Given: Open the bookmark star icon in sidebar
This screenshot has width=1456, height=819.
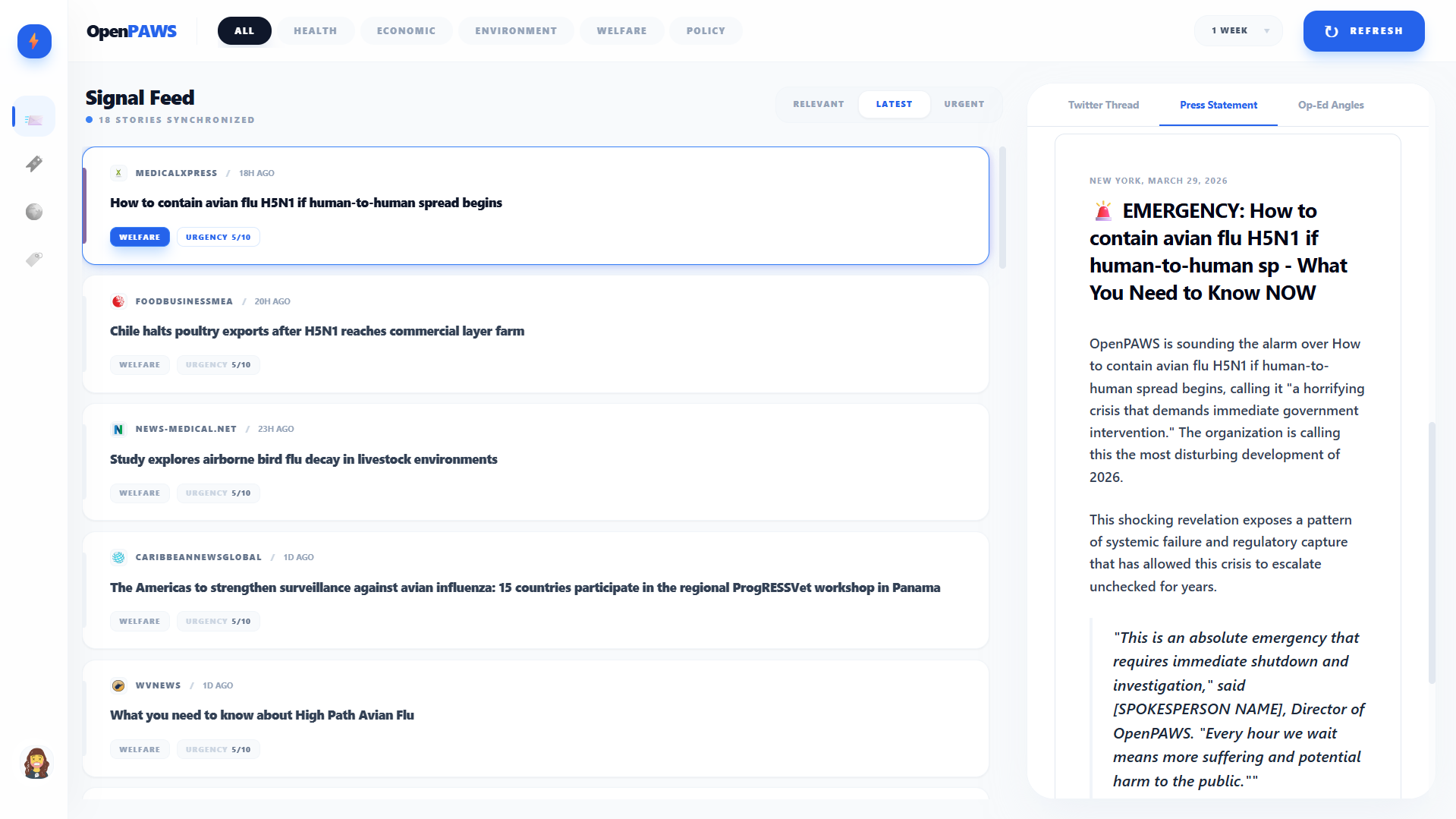Looking at the screenshot, I should (34, 164).
